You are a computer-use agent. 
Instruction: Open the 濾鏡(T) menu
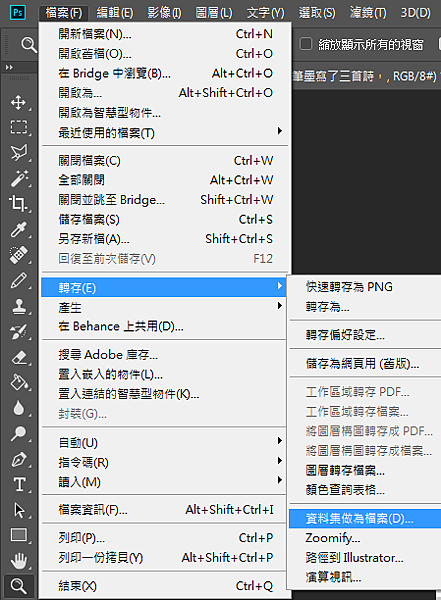click(368, 13)
